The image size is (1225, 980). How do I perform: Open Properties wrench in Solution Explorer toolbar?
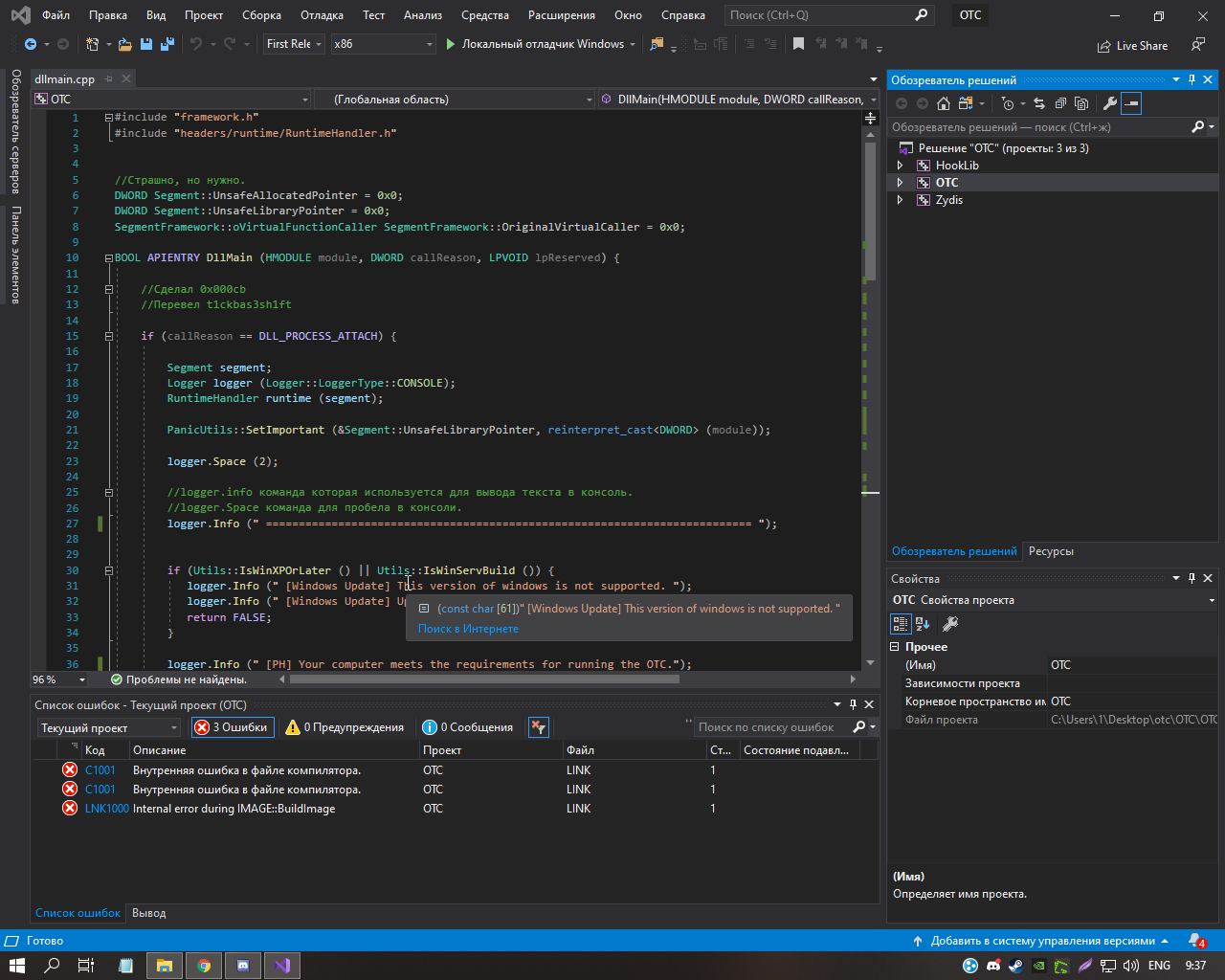pyautogui.click(x=1110, y=103)
